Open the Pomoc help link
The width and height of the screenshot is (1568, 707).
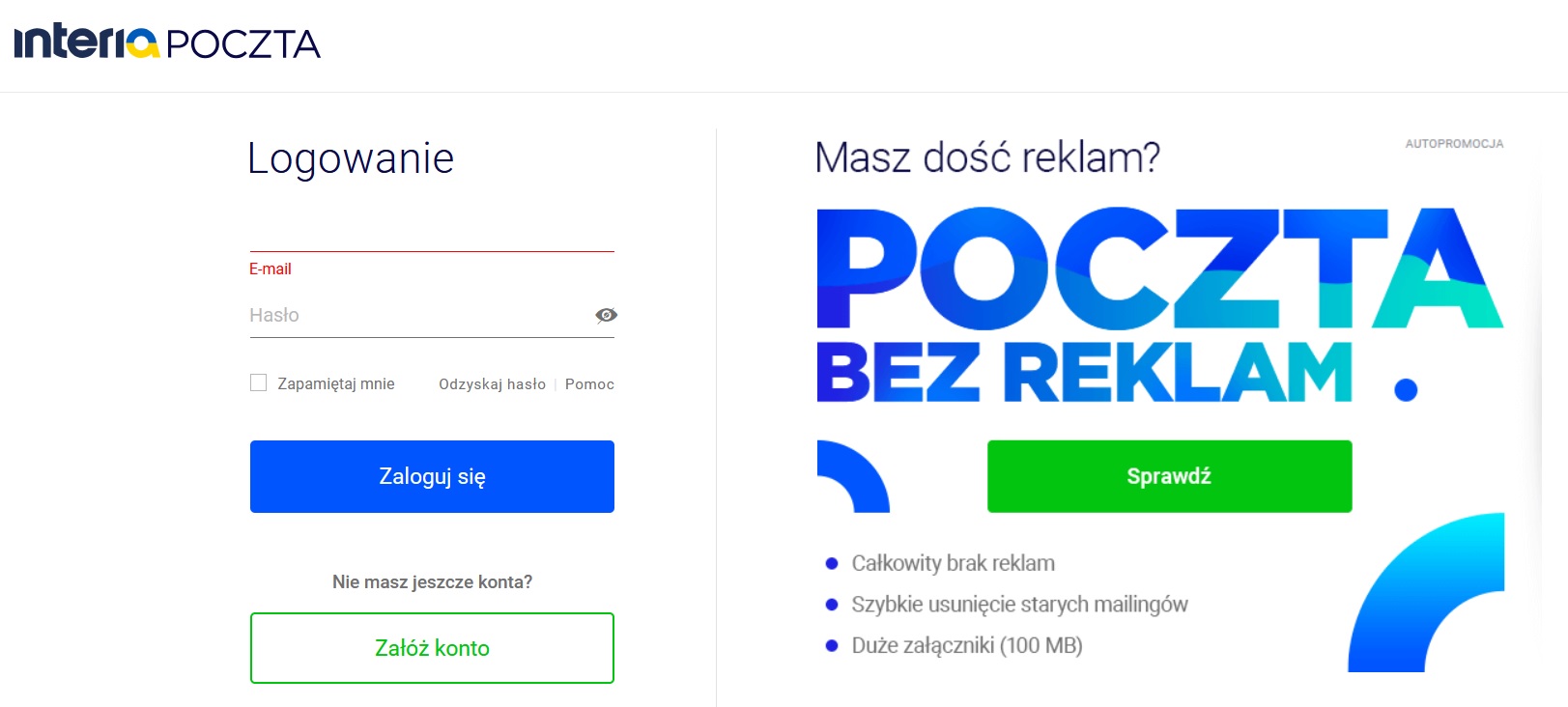pyautogui.click(x=589, y=383)
